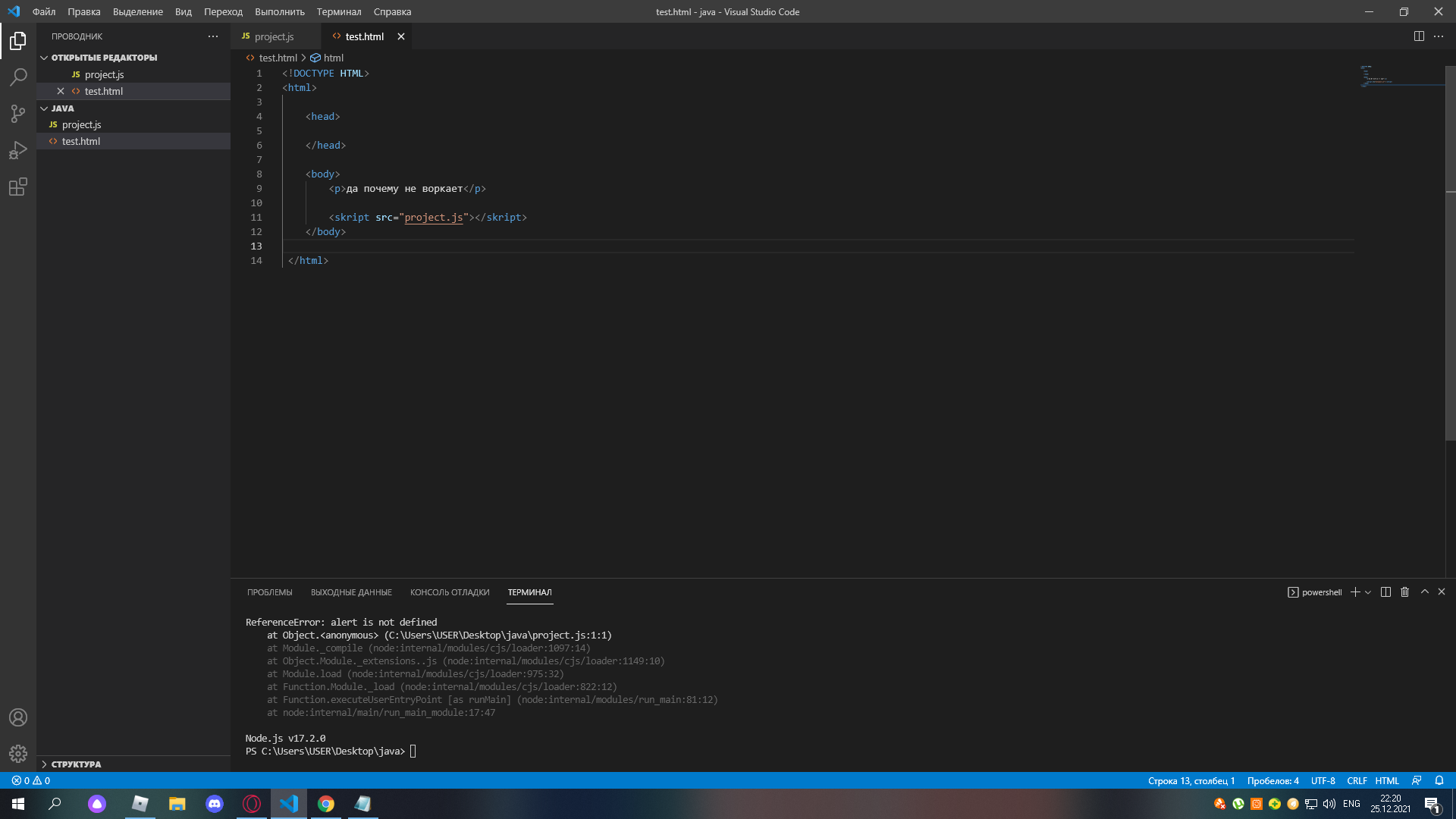Open Opera browser from taskbar
This screenshot has height=819, width=1456.
pos(252,804)
